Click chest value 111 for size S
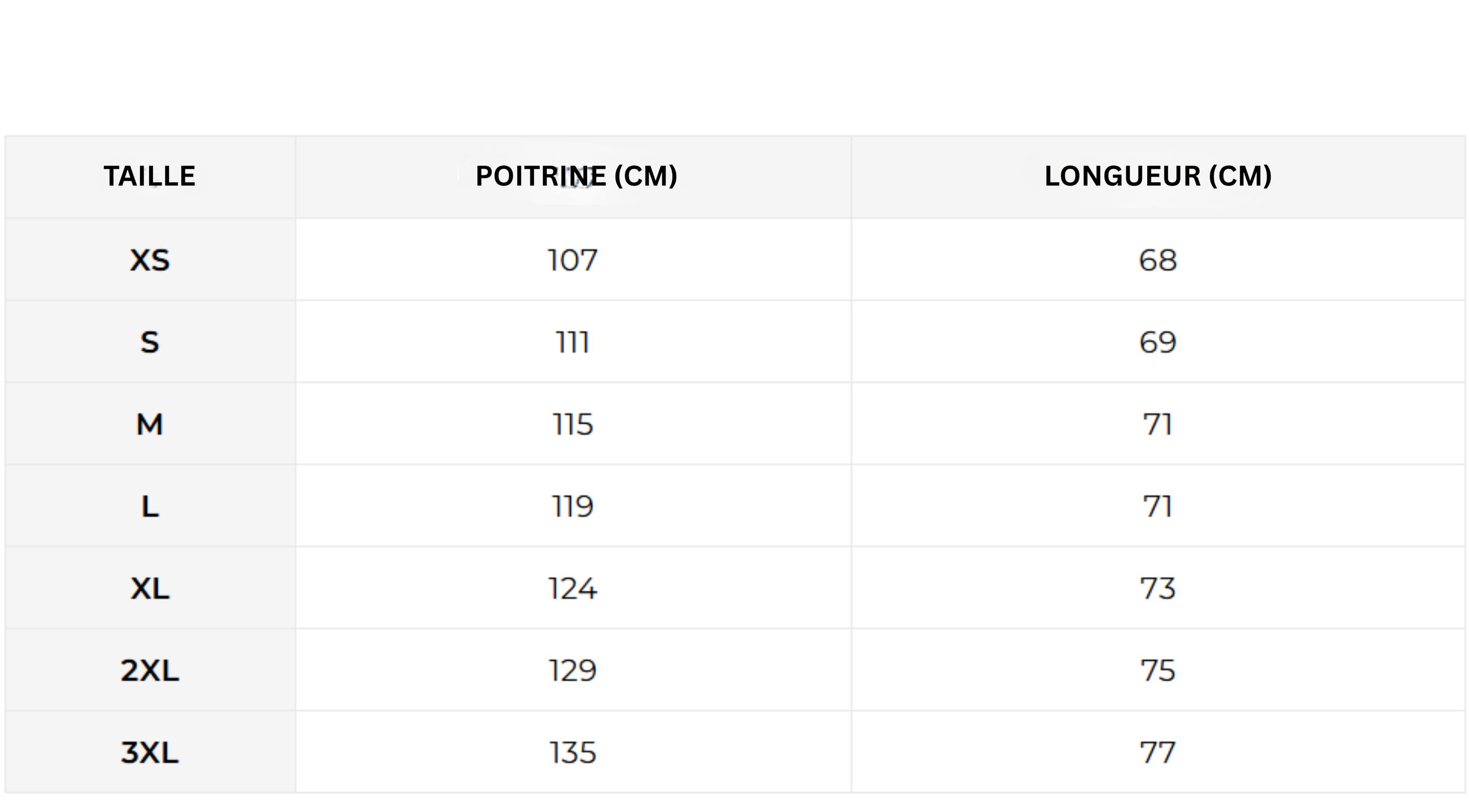Image resolution: width=1469 pixels, height=812 pixels. tap(572, 343)
